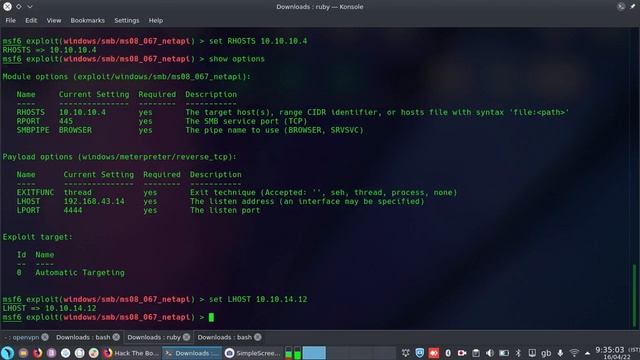Viewport: 640px width, 360px height.
Task: Open the white document app icon in the taskbar
Action: tap(80, 353)
